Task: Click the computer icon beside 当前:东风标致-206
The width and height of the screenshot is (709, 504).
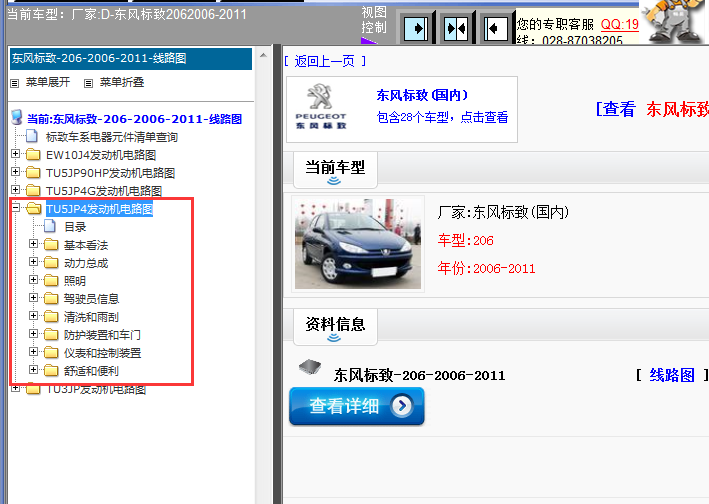Action: pyautogui.click(x=17, y=118)
